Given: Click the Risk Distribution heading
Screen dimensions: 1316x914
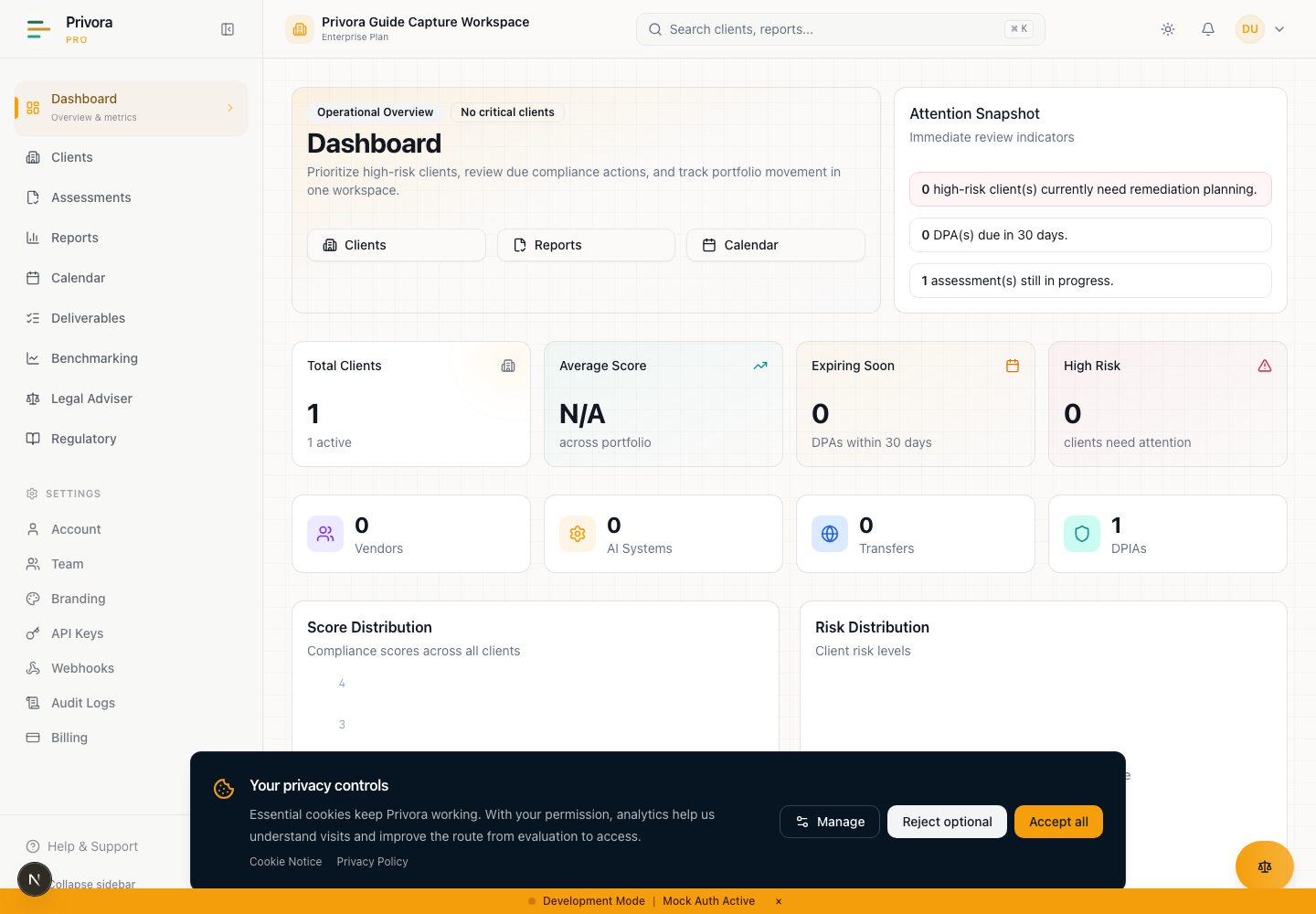Looking at the screenshot, I should pos(872,627).
